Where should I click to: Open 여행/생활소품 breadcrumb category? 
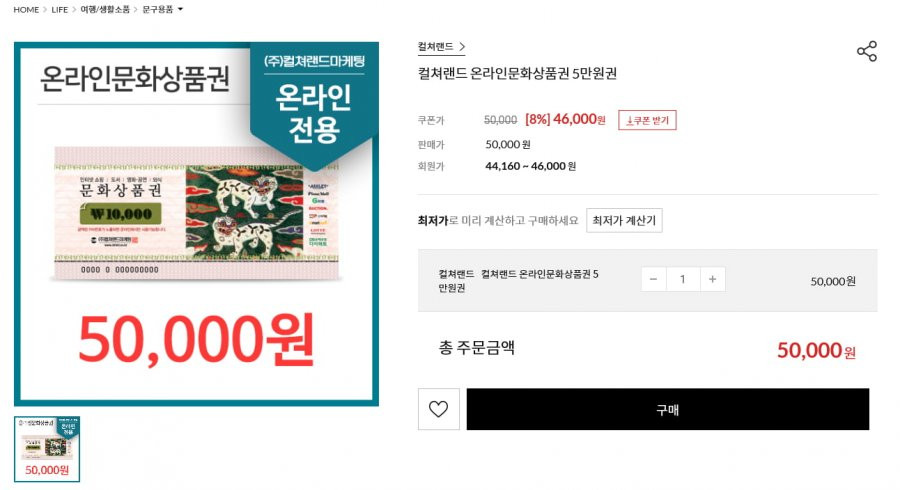pos(105,10)
